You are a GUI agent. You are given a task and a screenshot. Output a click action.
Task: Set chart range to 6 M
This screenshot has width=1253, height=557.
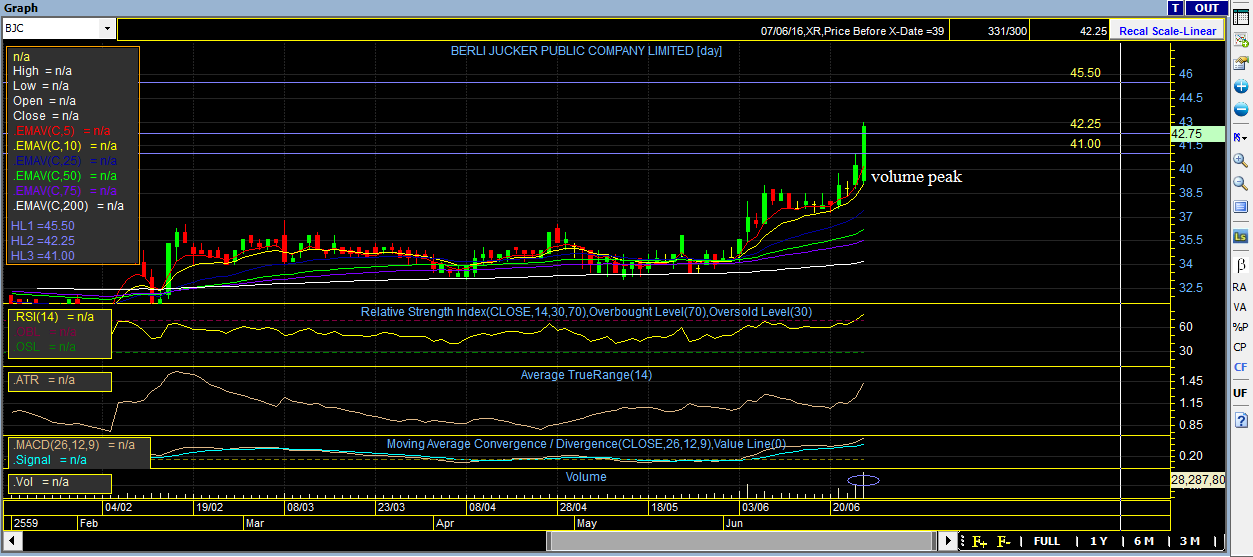click(x=1144, y=541)
